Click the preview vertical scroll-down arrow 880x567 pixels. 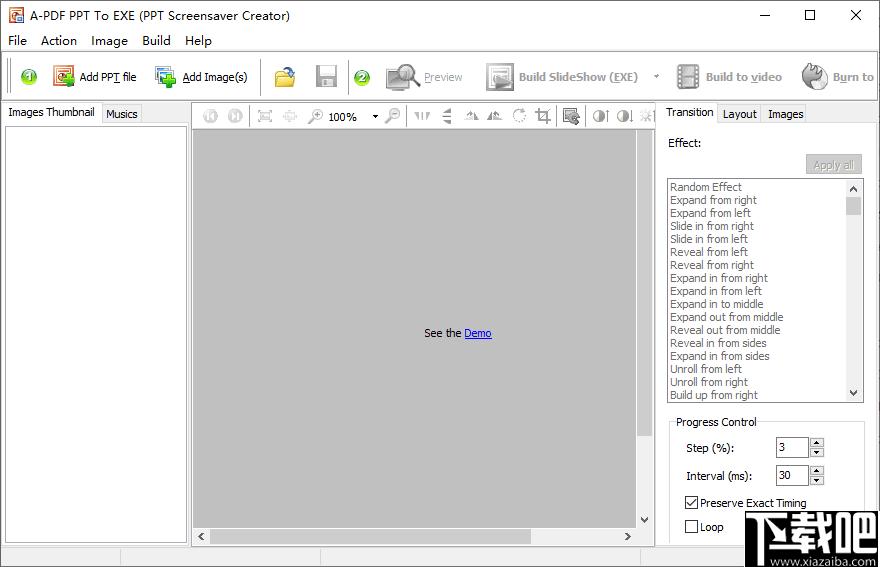pos(644,520)
